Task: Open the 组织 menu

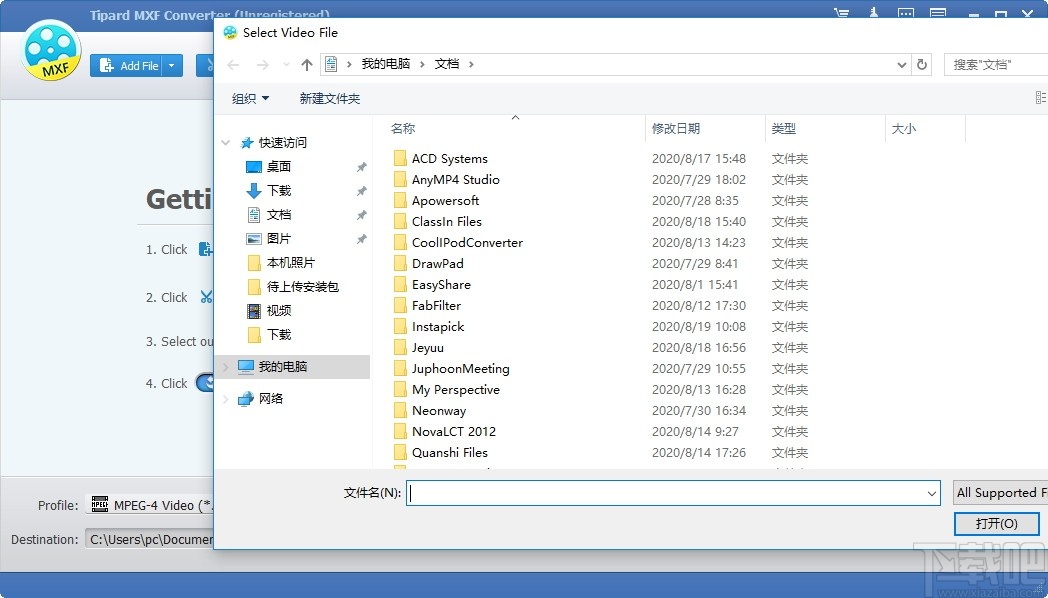Action: click(x=251, y=98)
